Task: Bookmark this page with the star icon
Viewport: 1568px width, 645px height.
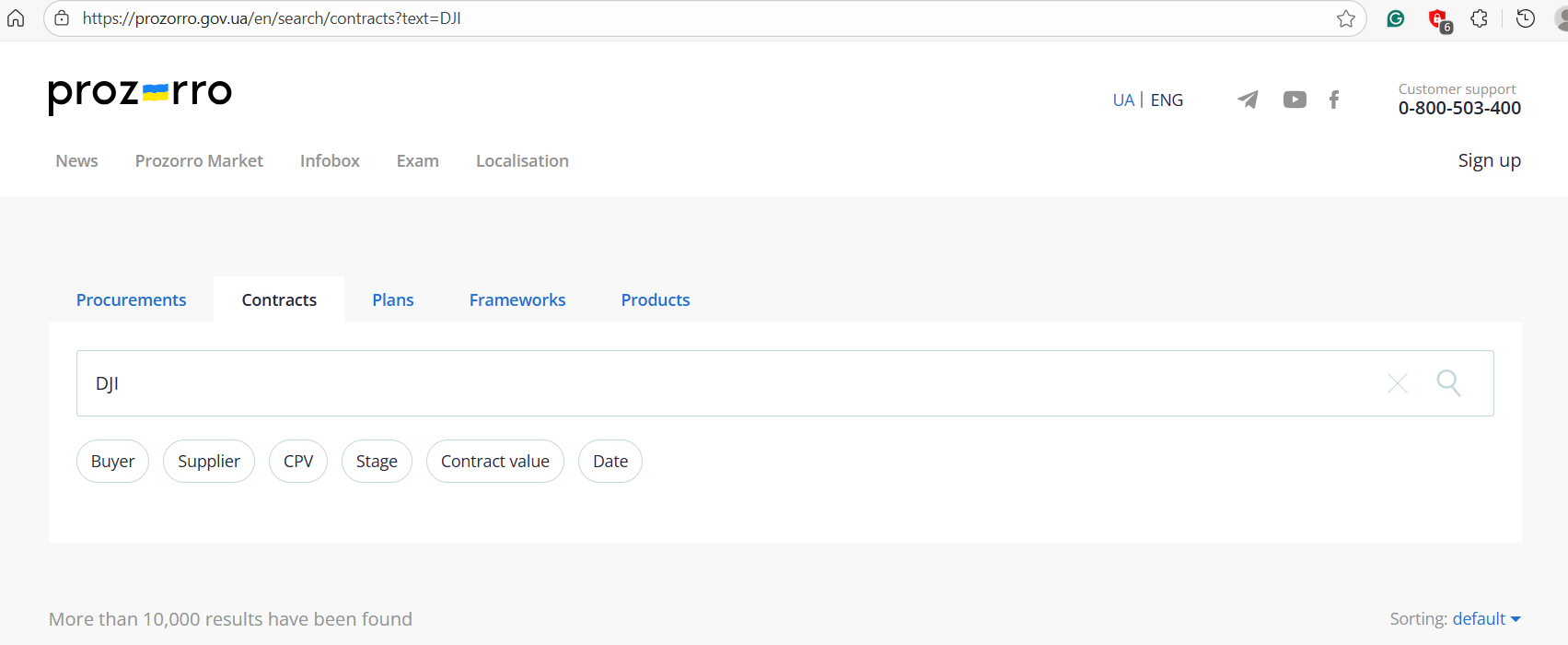Action: [1346, 18]
